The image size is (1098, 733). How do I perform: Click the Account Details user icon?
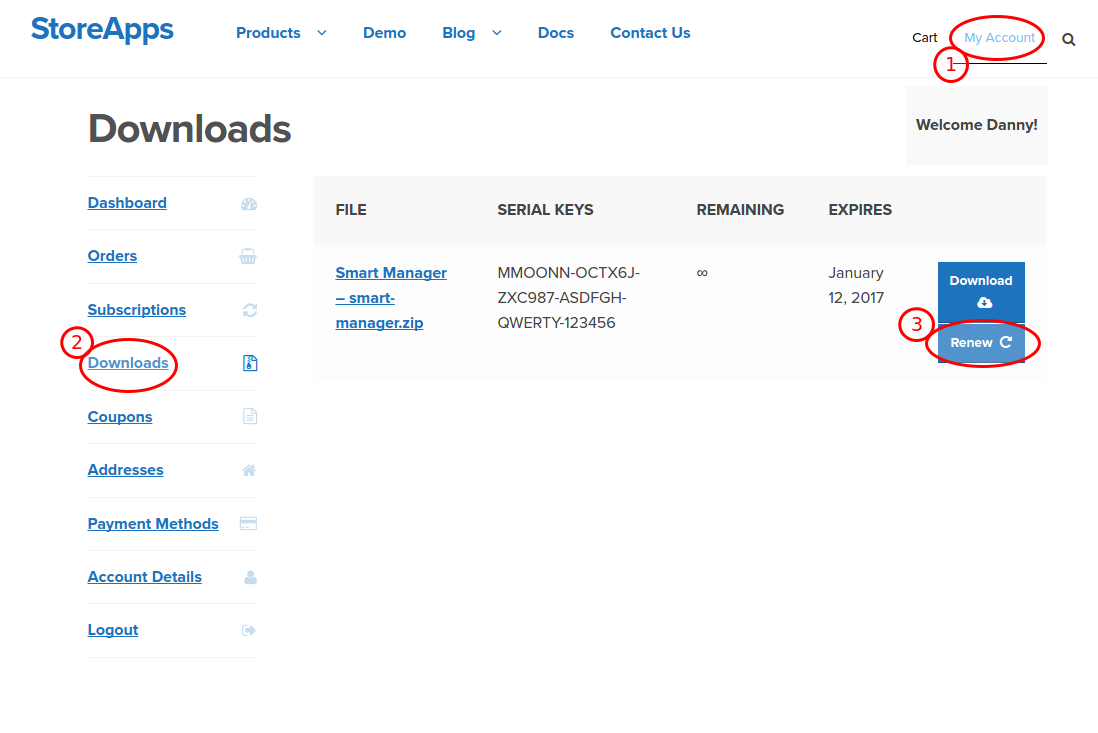pyautogui.click(x=250, y=578)
